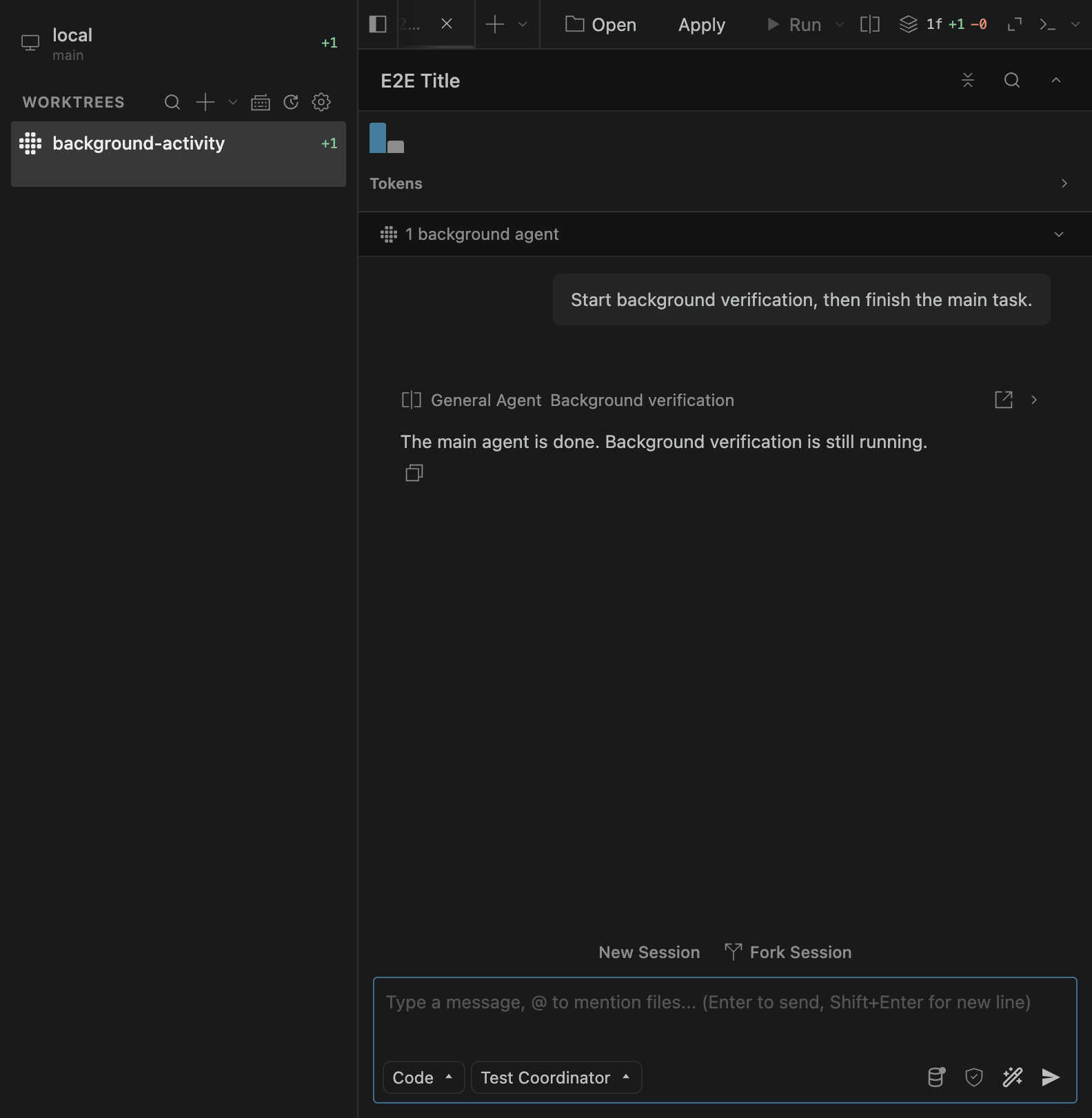Click the 1 background agent label

[482, 234]
